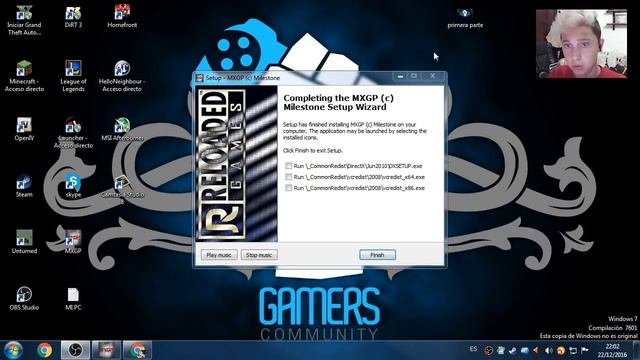This screenshot has height=360, width=640.
Task: Switch to OBS Studio in the taskbar
Action: 75,350
